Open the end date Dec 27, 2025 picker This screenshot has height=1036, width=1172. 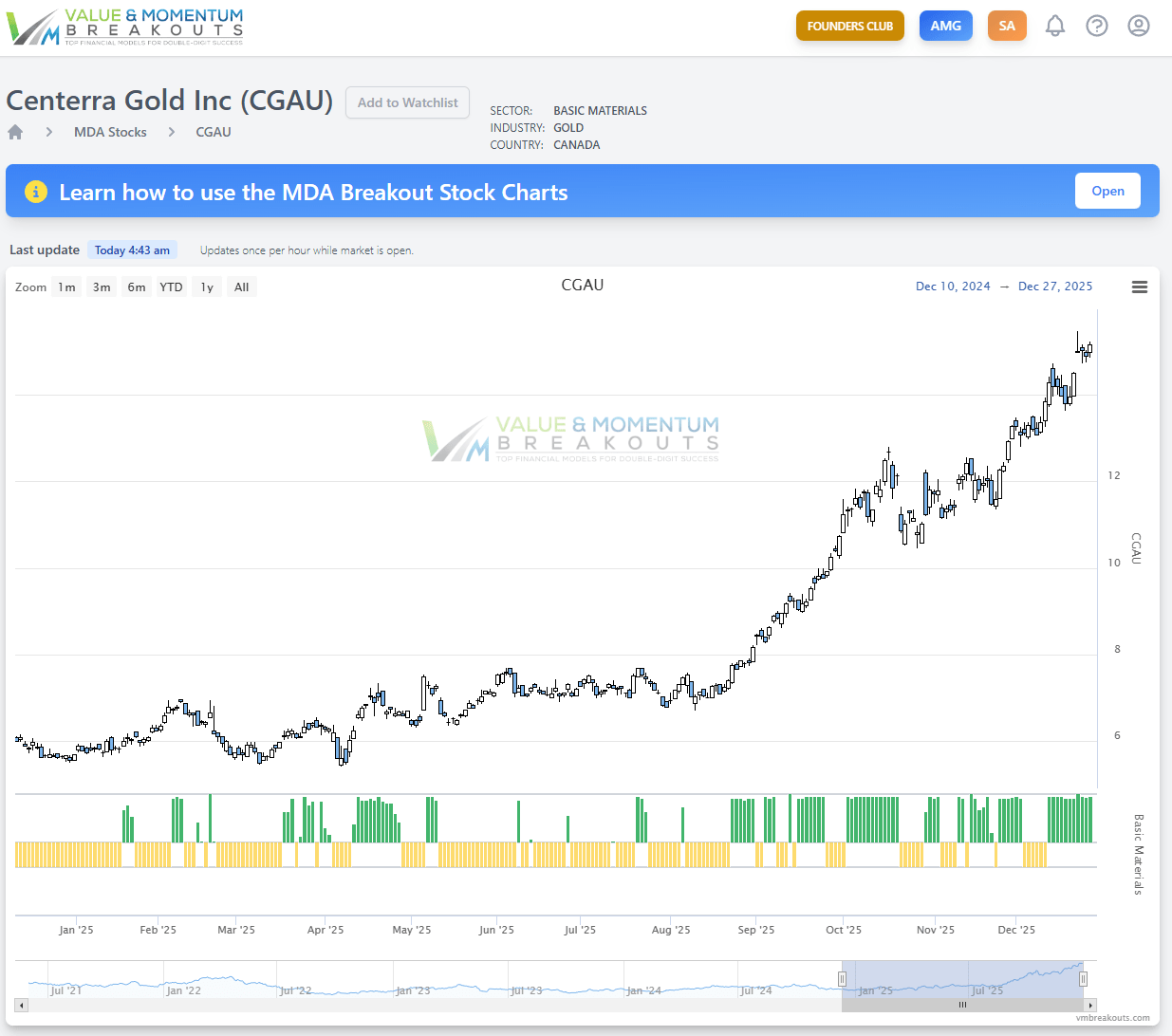pyautogui.click(x=1054, y=287)
